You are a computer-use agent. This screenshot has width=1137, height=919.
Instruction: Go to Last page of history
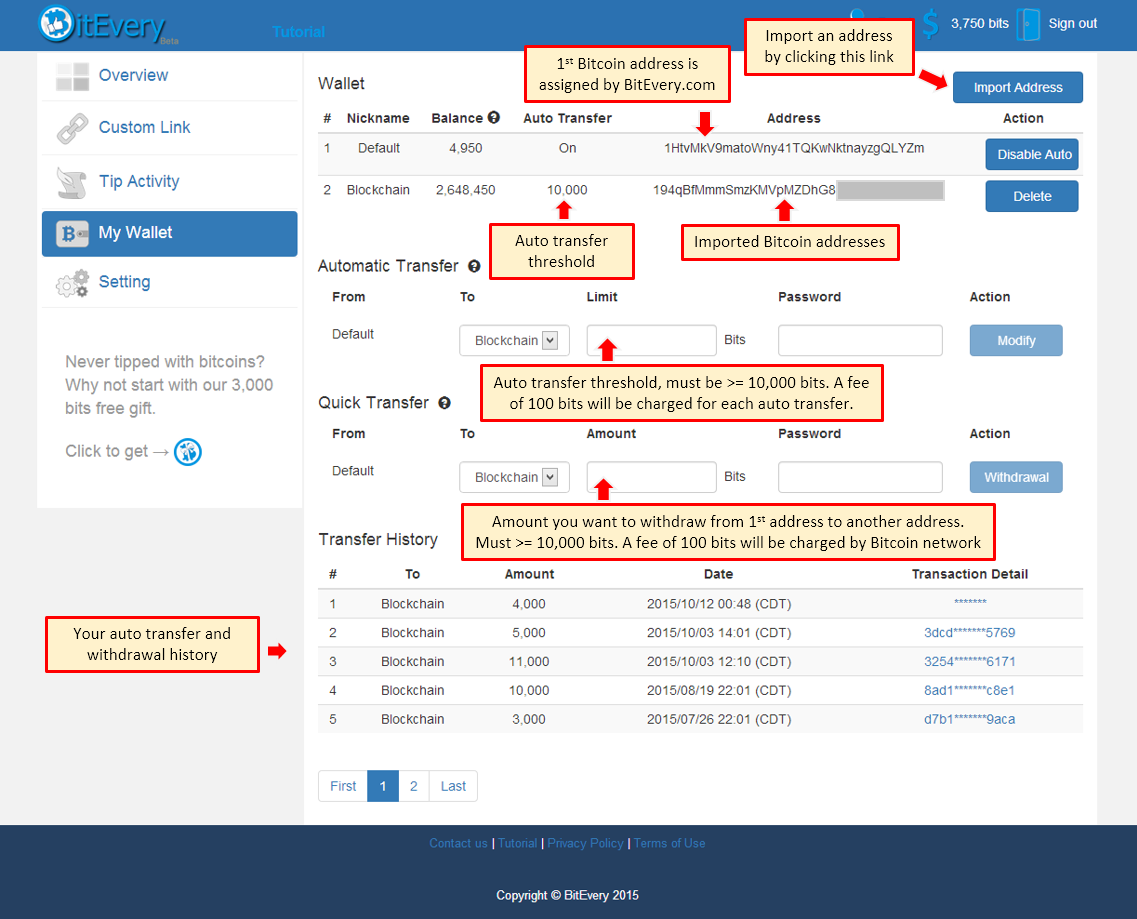(453, 786)
